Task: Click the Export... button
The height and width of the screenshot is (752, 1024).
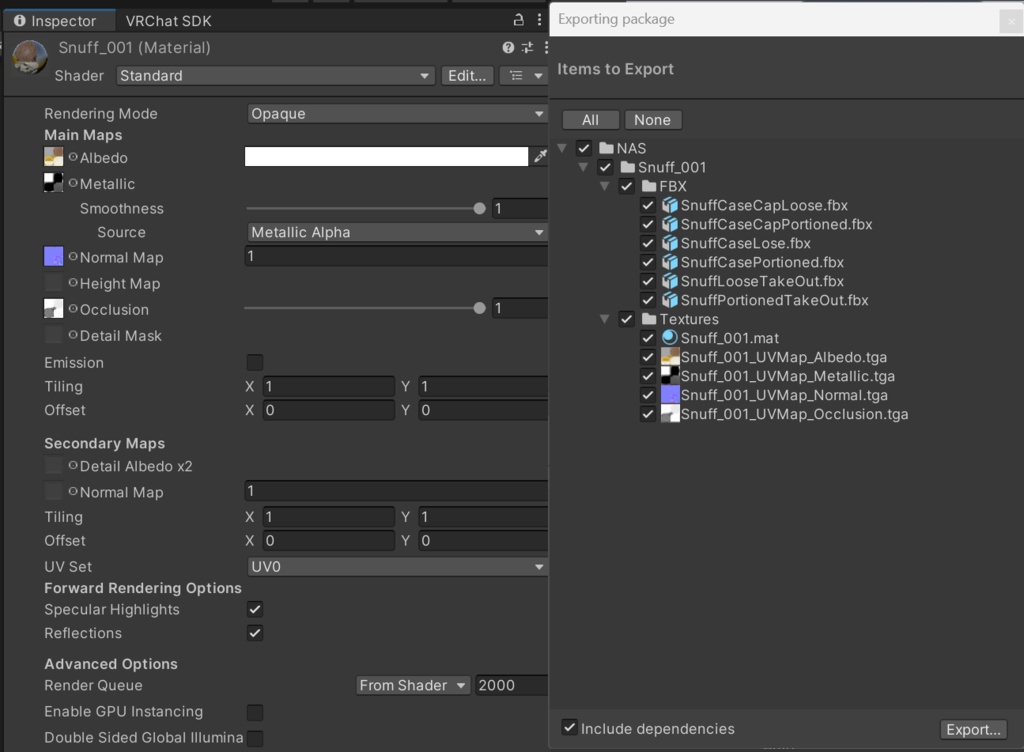Action: (x=973, y=729)
